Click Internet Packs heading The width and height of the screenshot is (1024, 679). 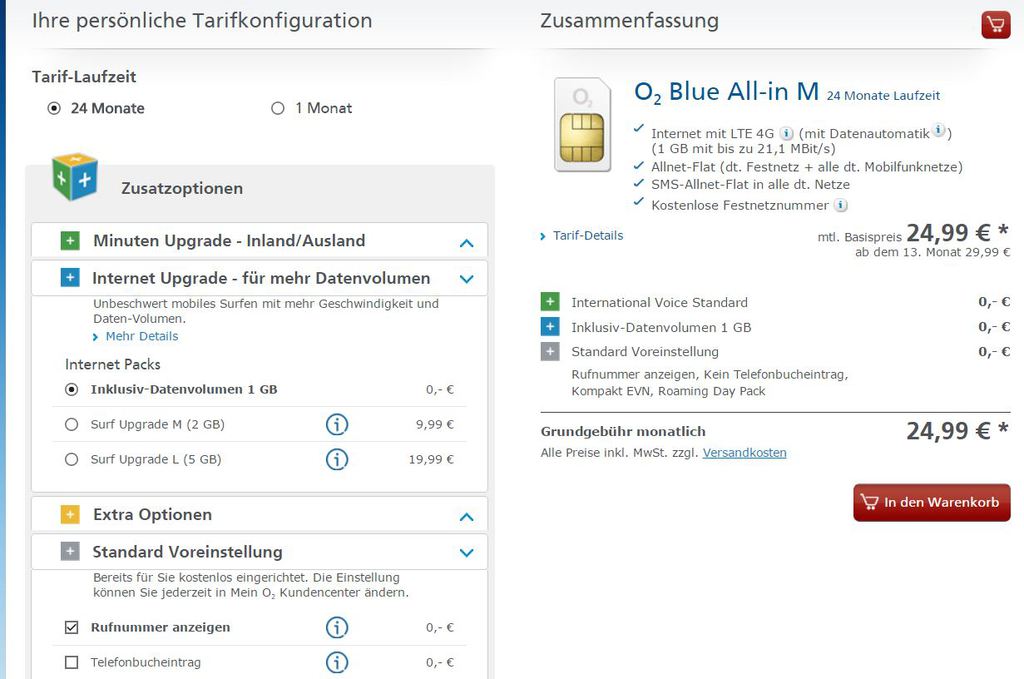[x=112, y=364]
